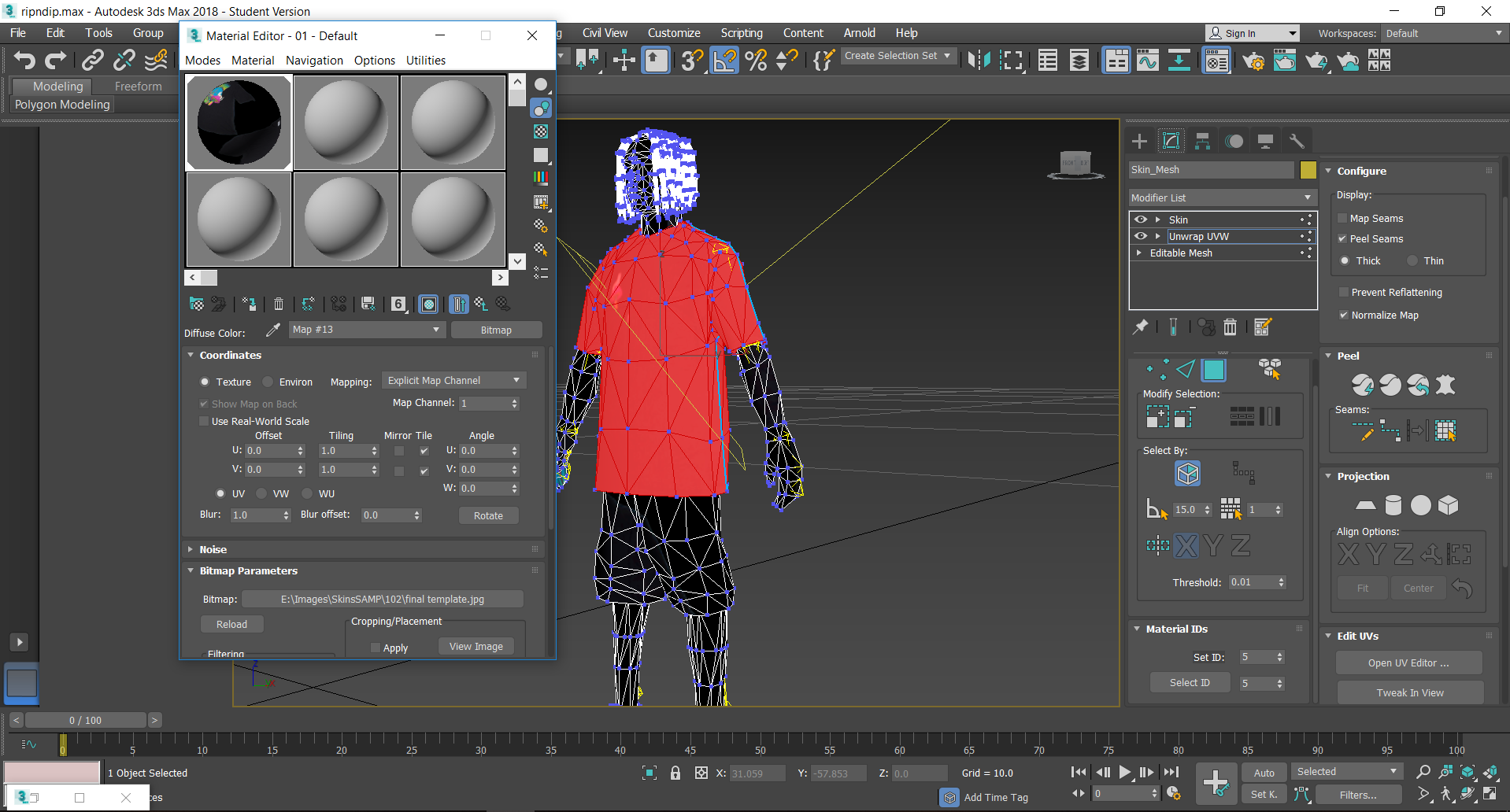Select the Environ radio button
This screenshot has width=1510, height=812.
click(x=268, y=382)
